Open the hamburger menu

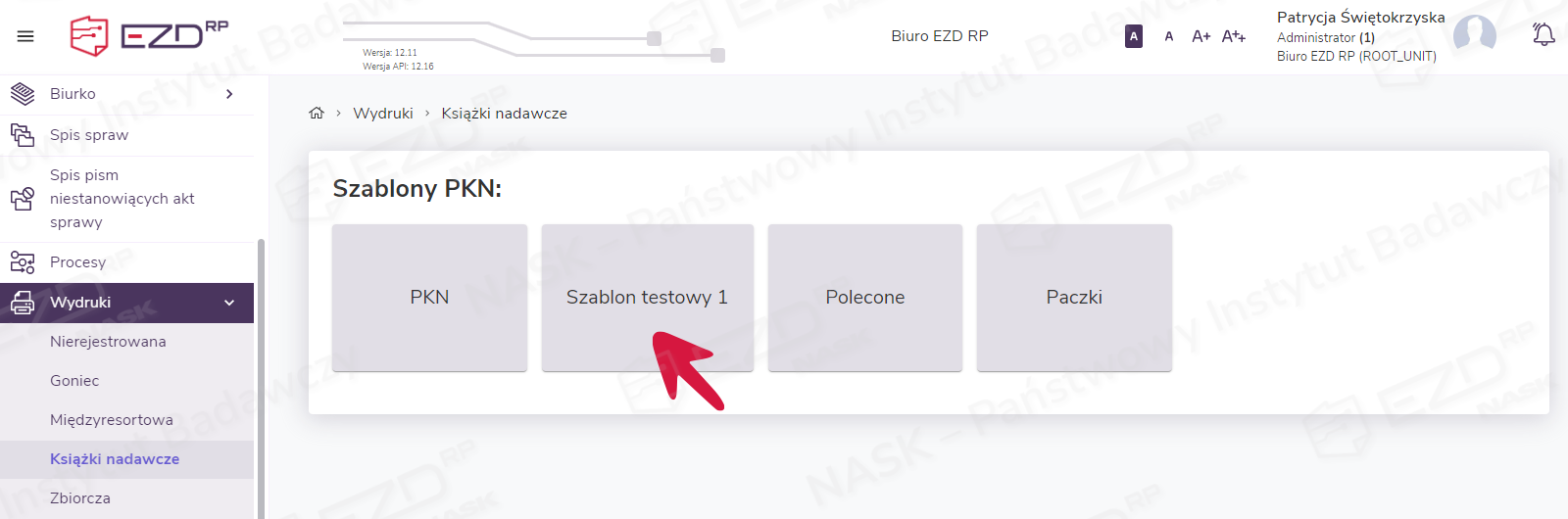[x=25, y=36]
